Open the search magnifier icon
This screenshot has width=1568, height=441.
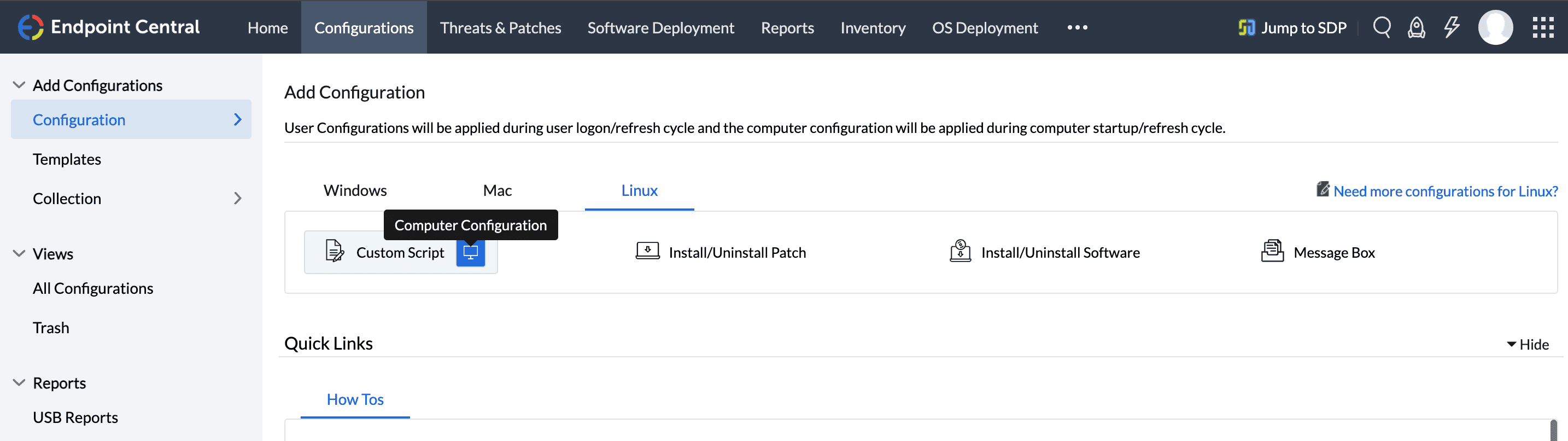(1382, 27)
